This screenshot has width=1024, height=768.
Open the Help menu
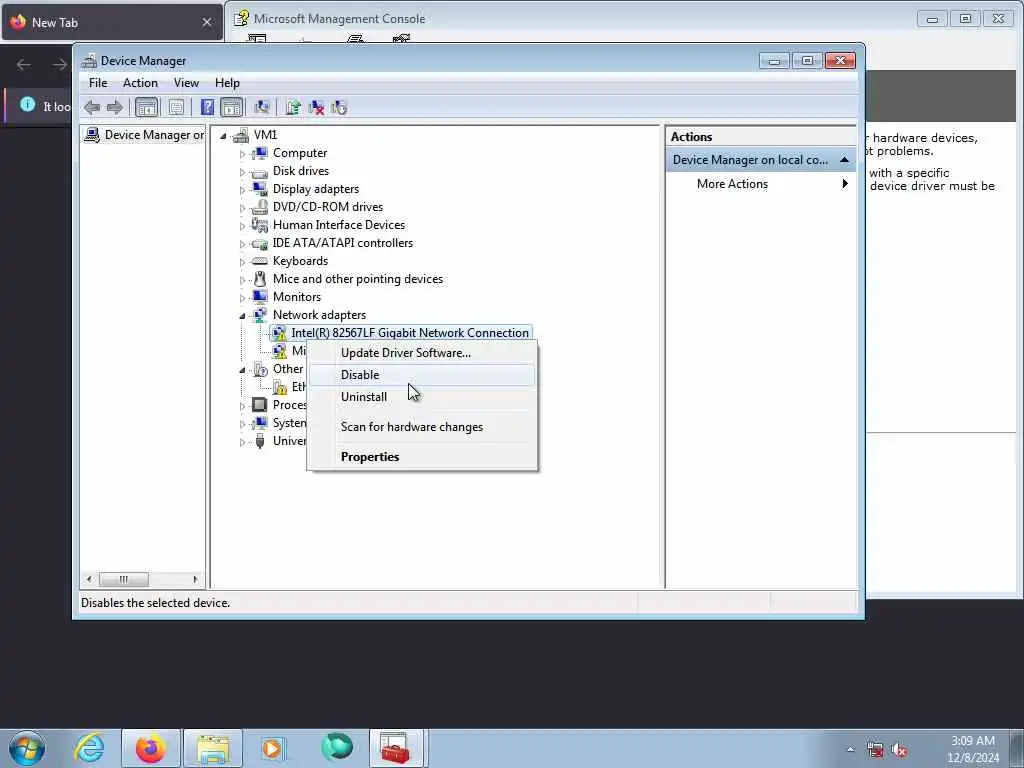[227, 83]
